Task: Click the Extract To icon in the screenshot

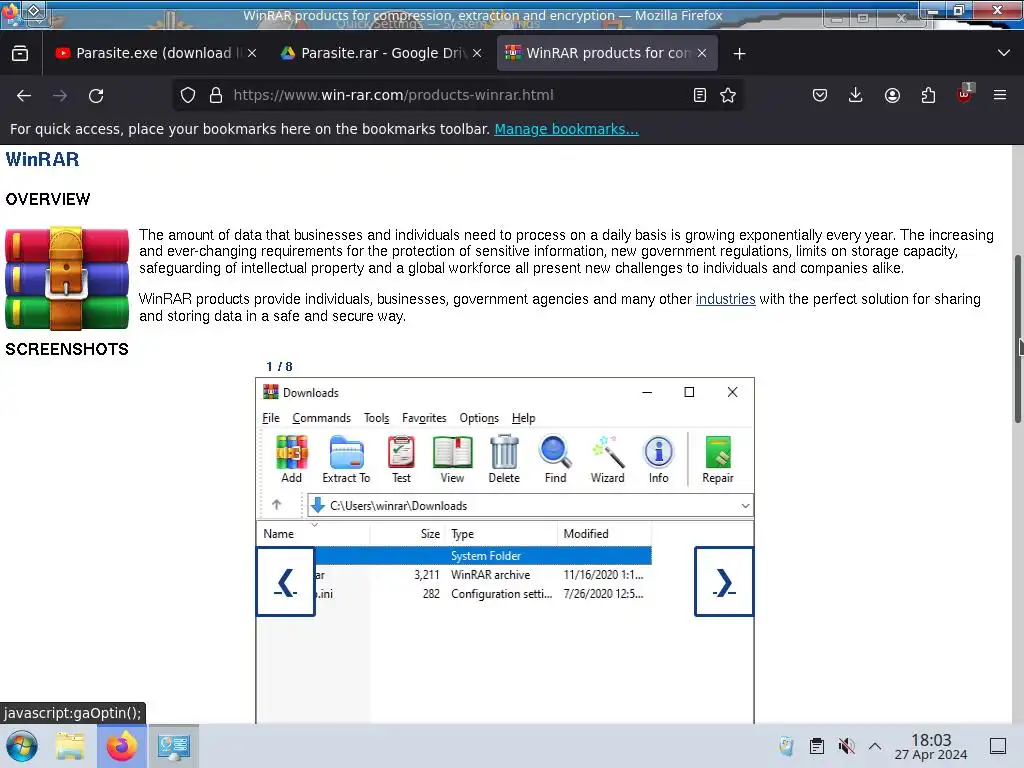Action: tap(346, 459)
